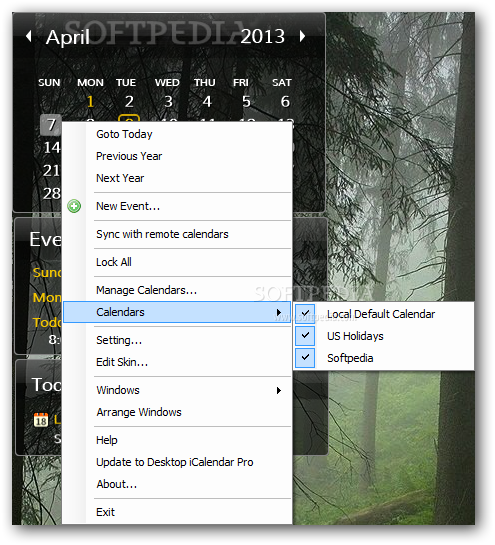The width and height of the screenshot is (495, 545).
Task: Click the TUE weekday header
Action: 126,82
